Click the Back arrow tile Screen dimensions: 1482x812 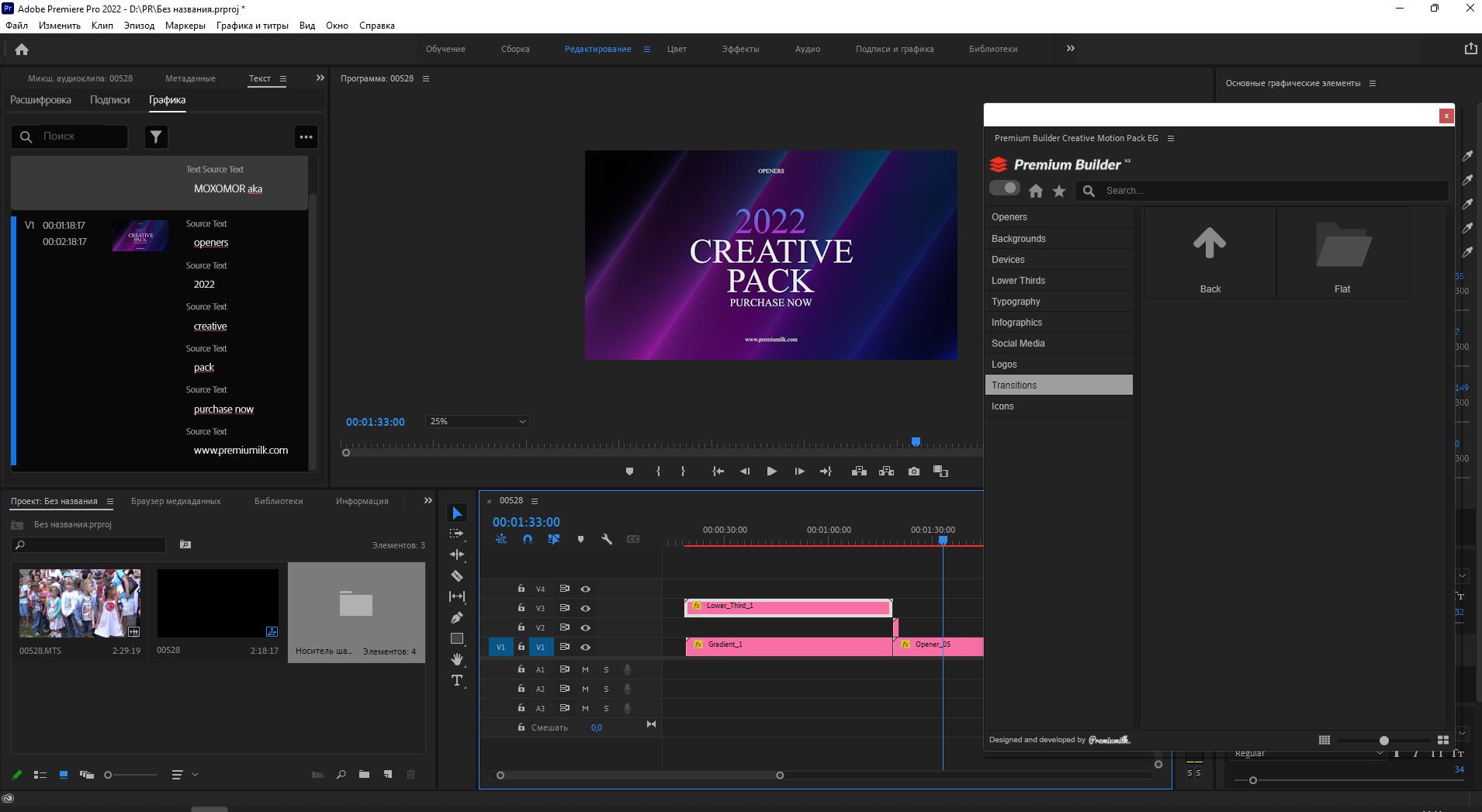click(x=1210, y=253)
